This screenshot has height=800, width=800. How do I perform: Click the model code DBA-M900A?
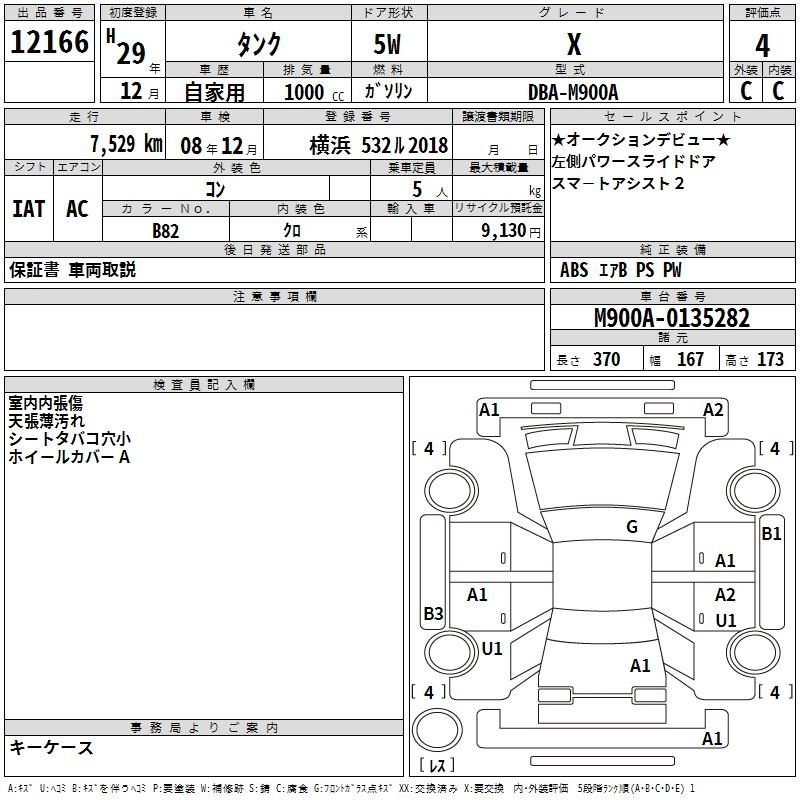573,92
